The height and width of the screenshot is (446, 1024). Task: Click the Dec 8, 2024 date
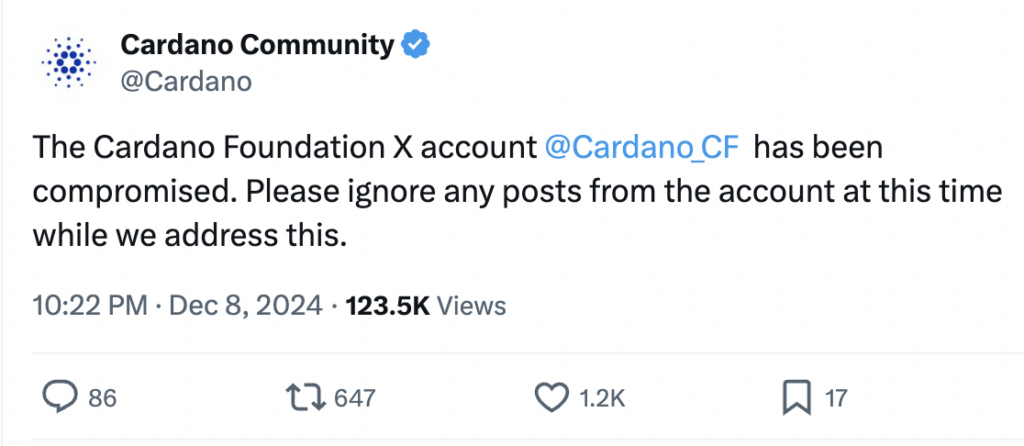pyautogui.click(x=246, y=306)
